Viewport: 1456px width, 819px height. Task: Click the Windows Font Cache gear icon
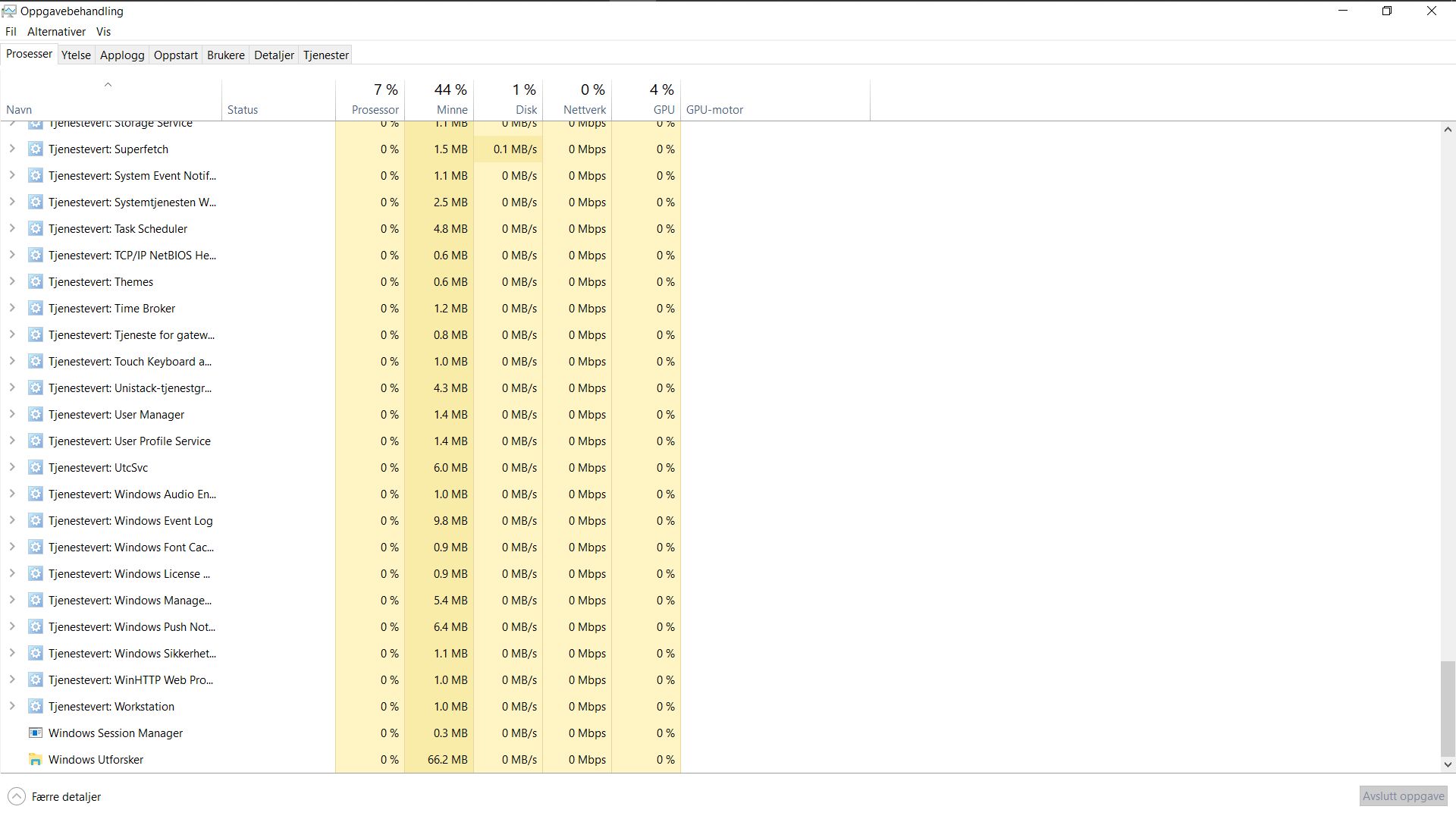coord(35,548)
